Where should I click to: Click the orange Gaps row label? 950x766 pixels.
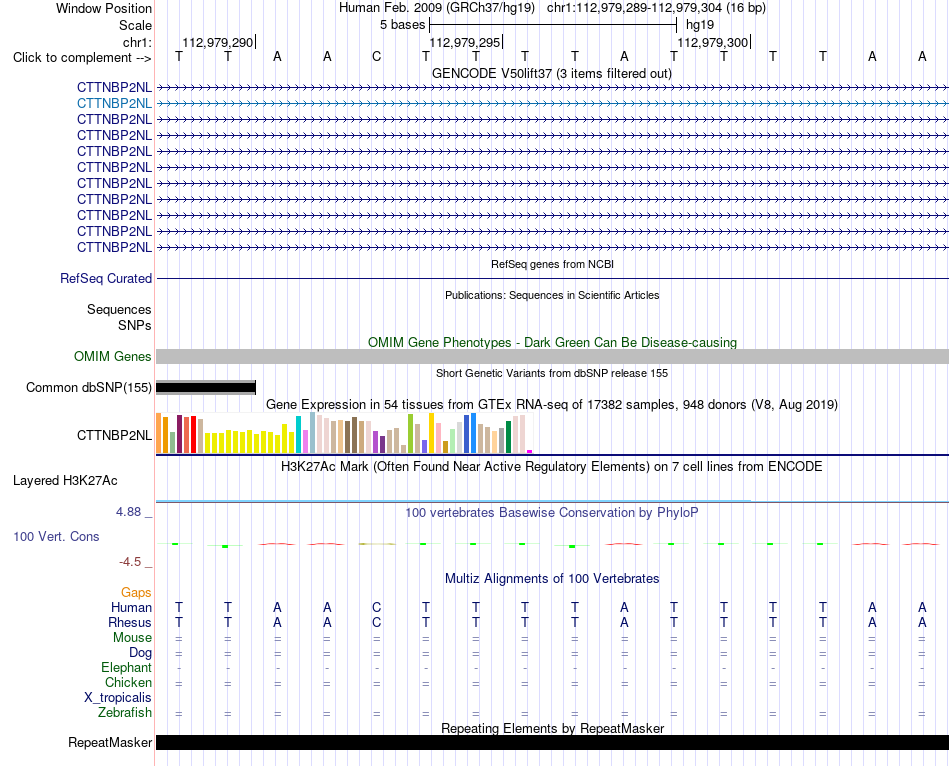[136, 593]
